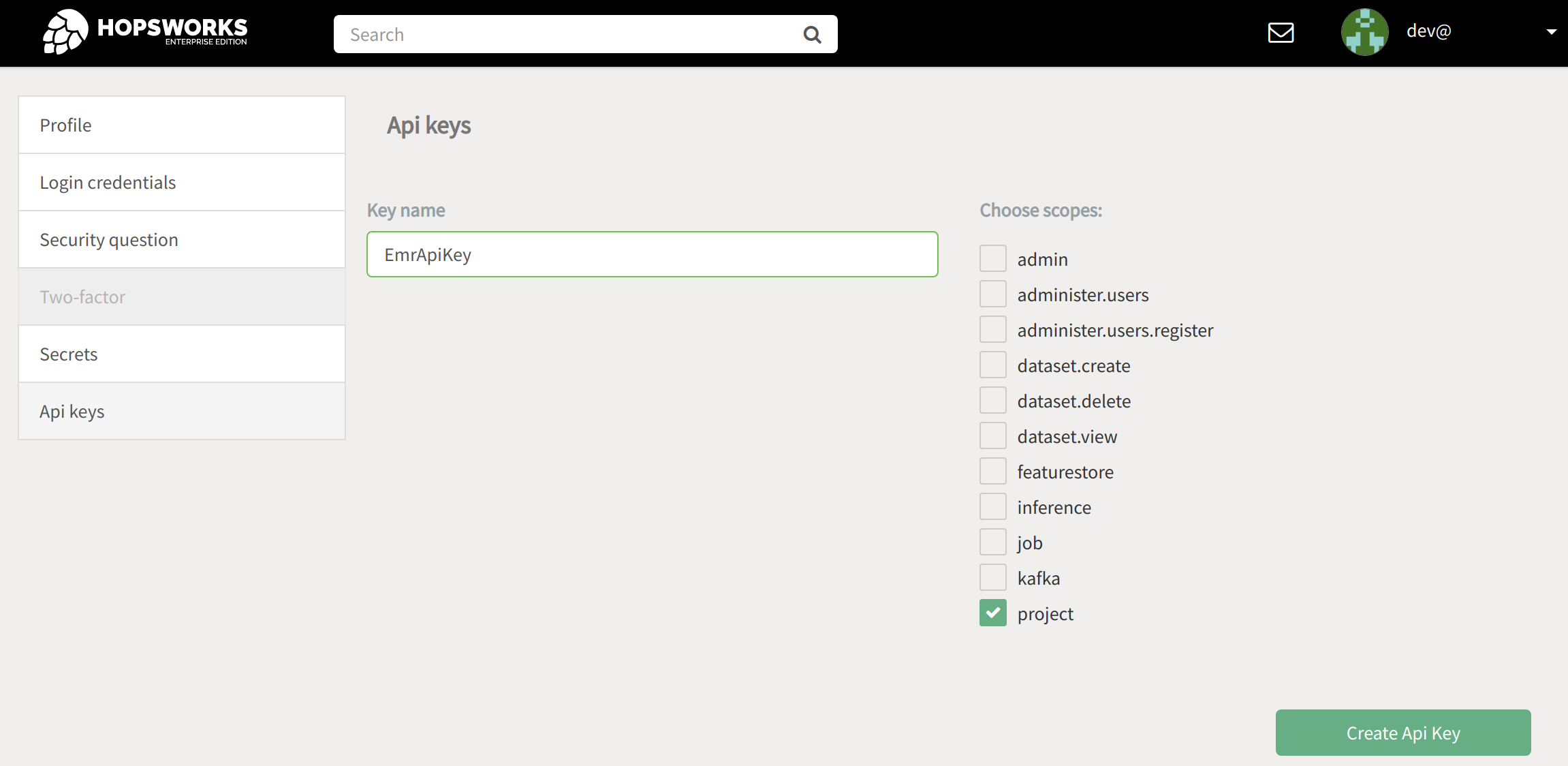
Task: Open the messages envelope icon
Action: point(1281,32)
